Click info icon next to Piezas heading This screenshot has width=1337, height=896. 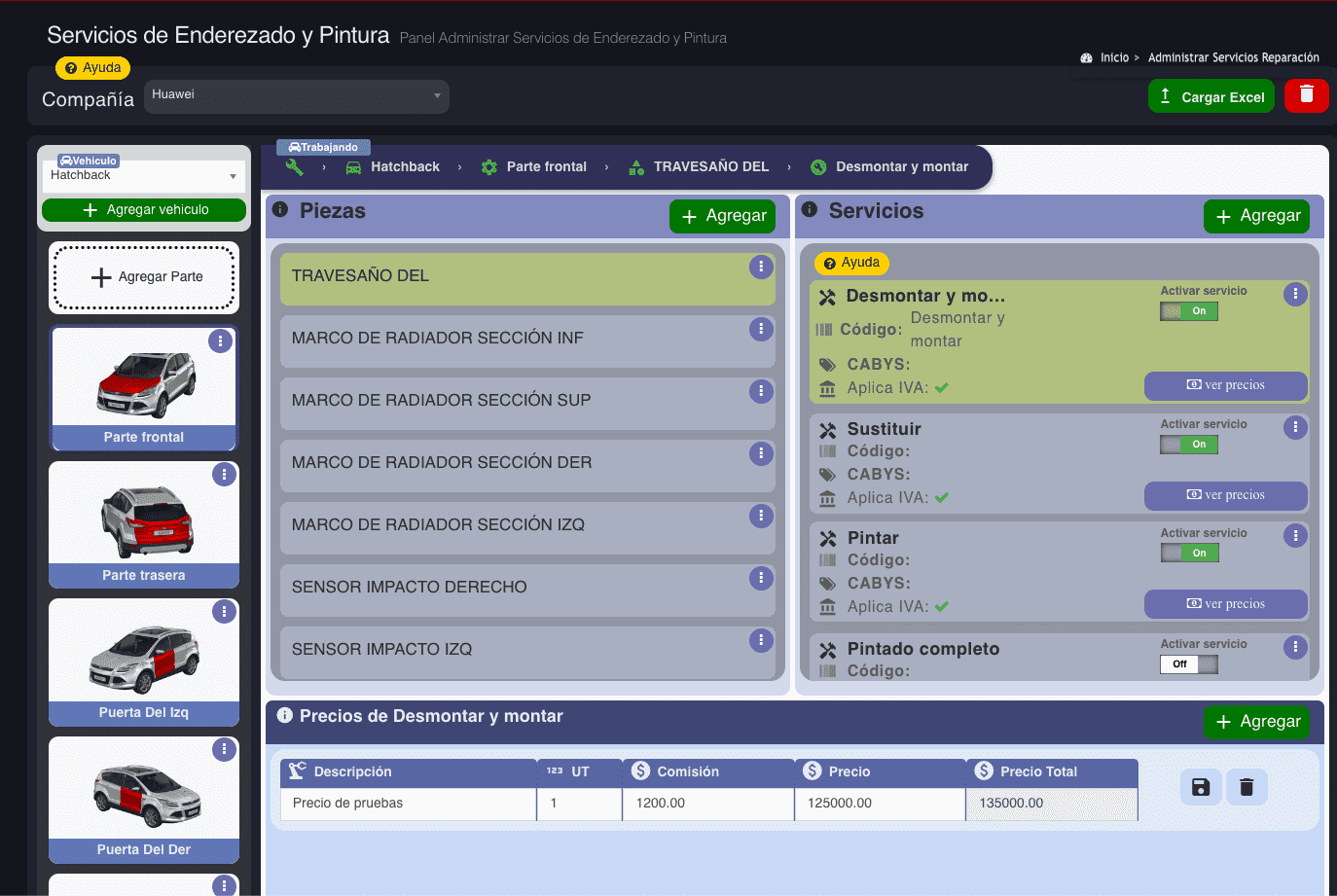pos(280,210)
